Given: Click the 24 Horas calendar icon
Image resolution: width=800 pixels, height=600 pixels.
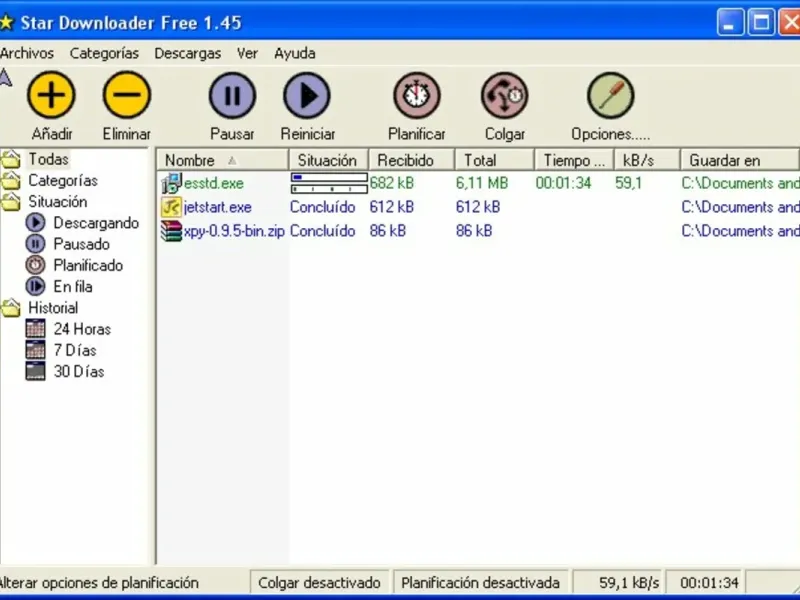Looking at the screenshot, I should [35, 329].
